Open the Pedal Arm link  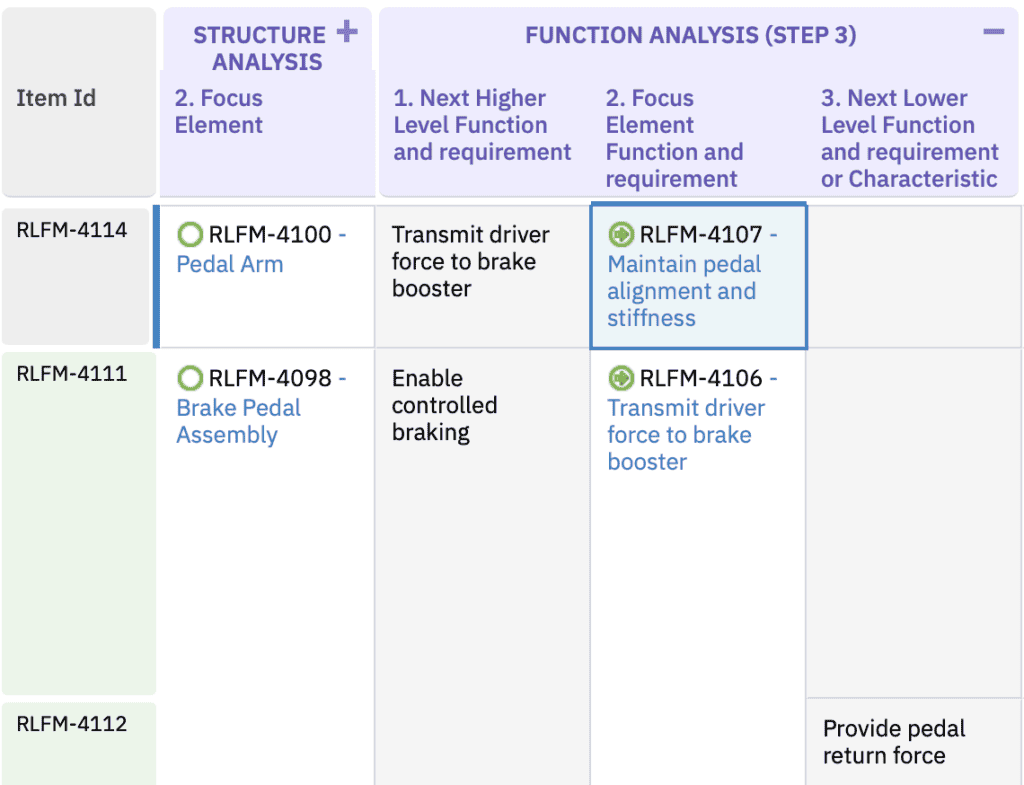click(x=229, y=265)
